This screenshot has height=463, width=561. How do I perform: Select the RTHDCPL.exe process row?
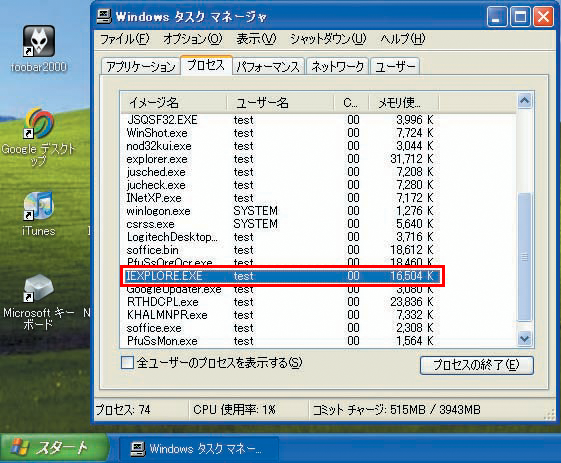(281, 302)
